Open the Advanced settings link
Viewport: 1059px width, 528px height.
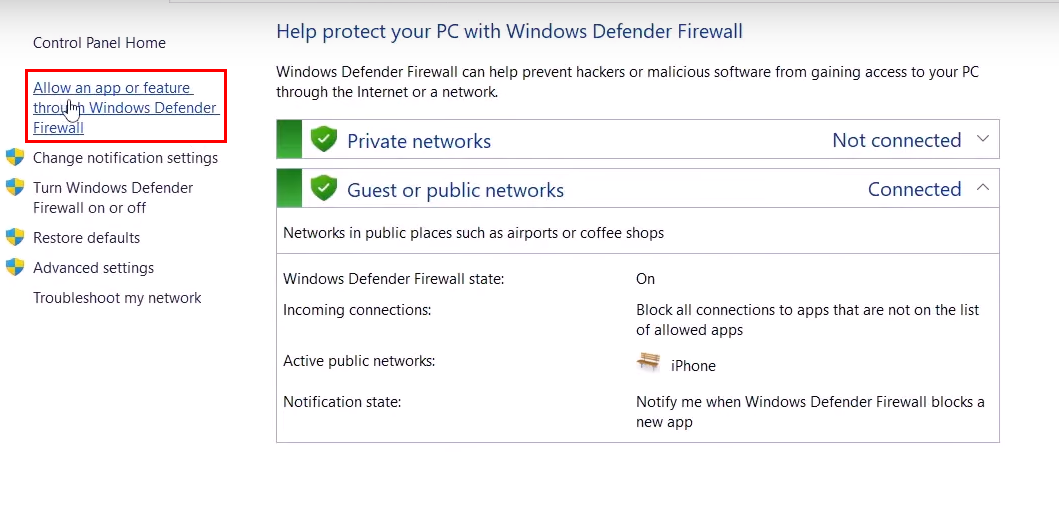[93, 268]
